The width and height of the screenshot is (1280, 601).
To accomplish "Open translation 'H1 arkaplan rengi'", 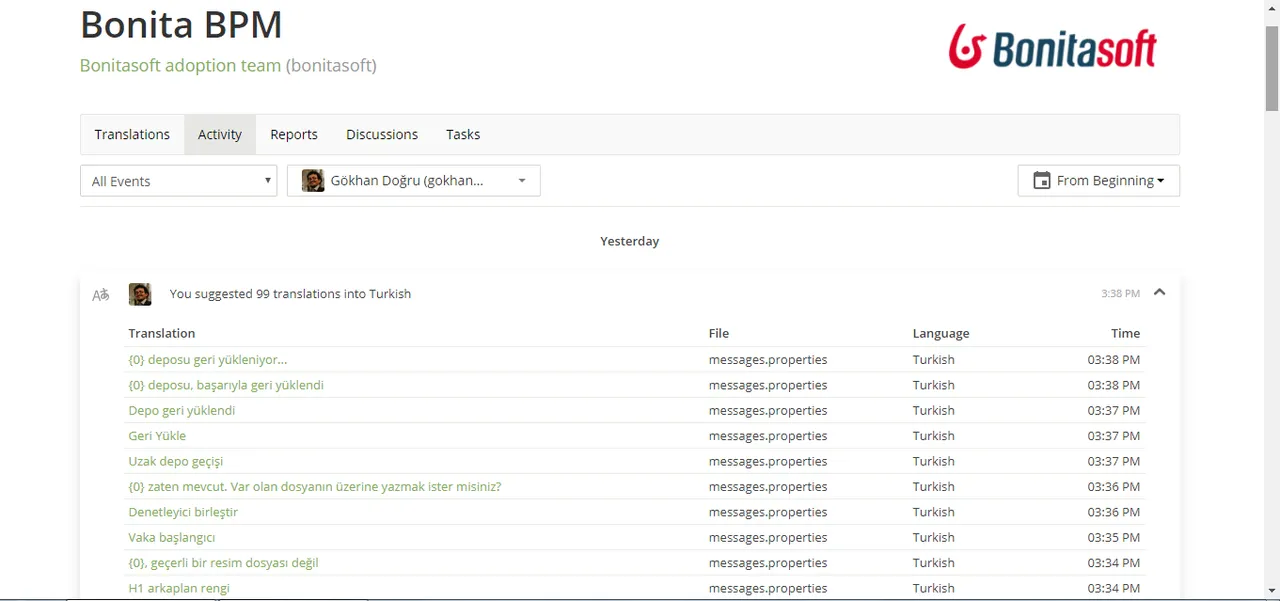I will [x=179, y=588].
